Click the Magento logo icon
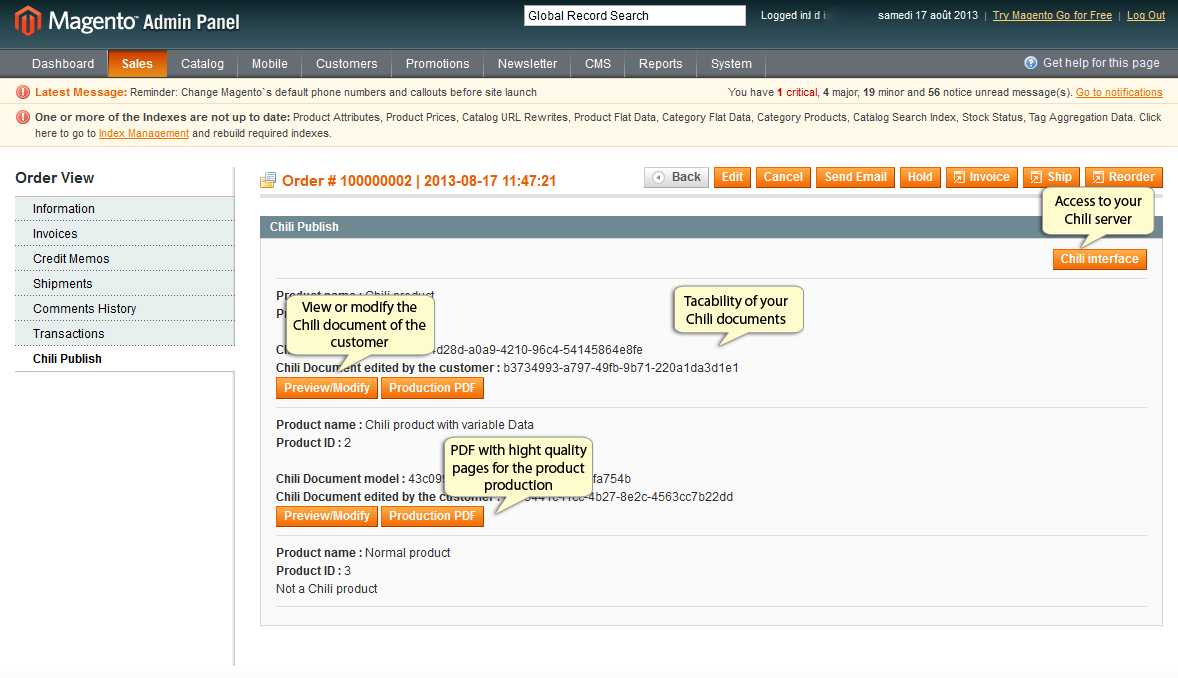1178x678 pixels. pos(28,20)
